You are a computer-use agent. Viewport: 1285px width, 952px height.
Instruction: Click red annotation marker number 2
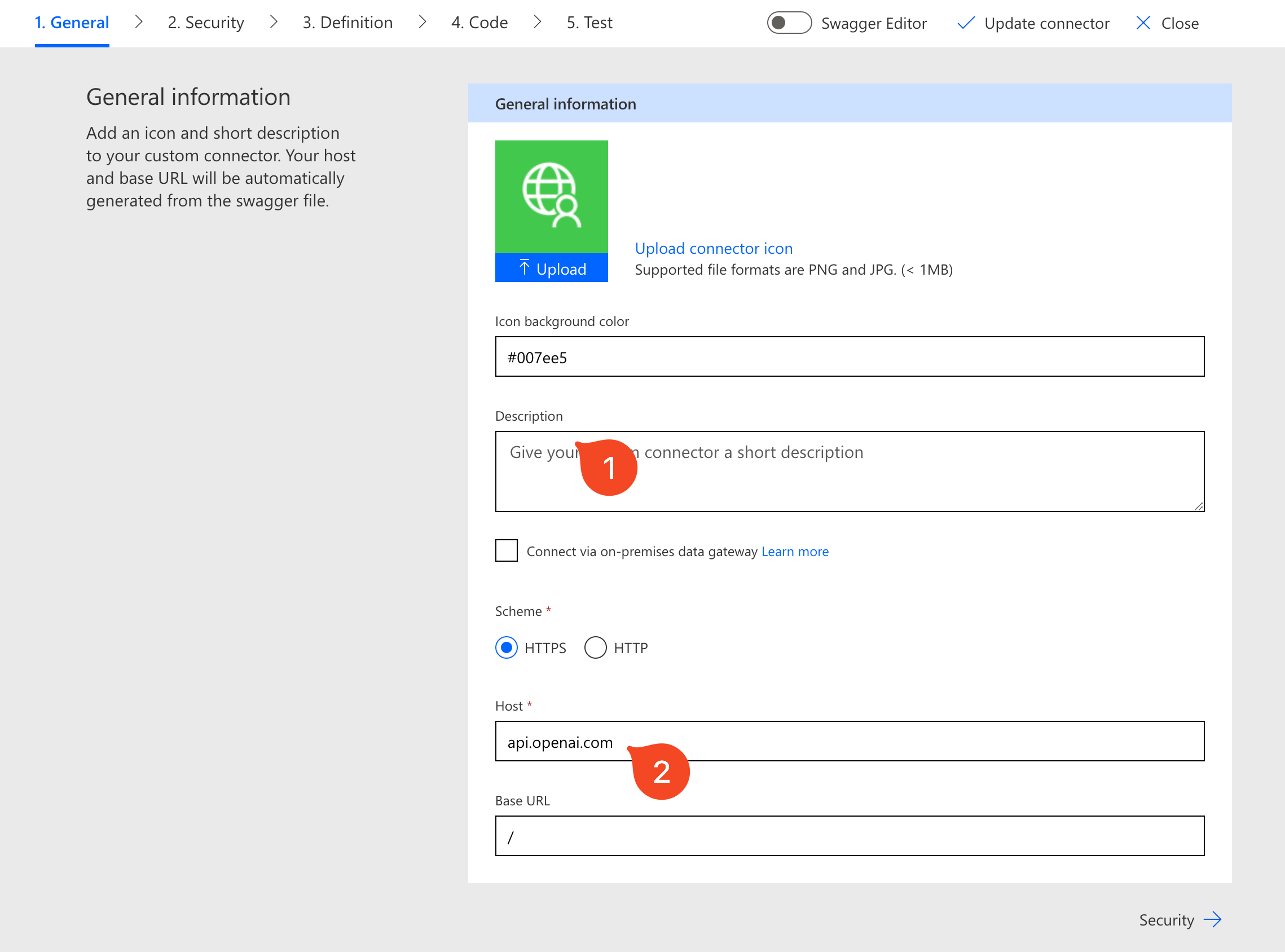tap(661, 772)
